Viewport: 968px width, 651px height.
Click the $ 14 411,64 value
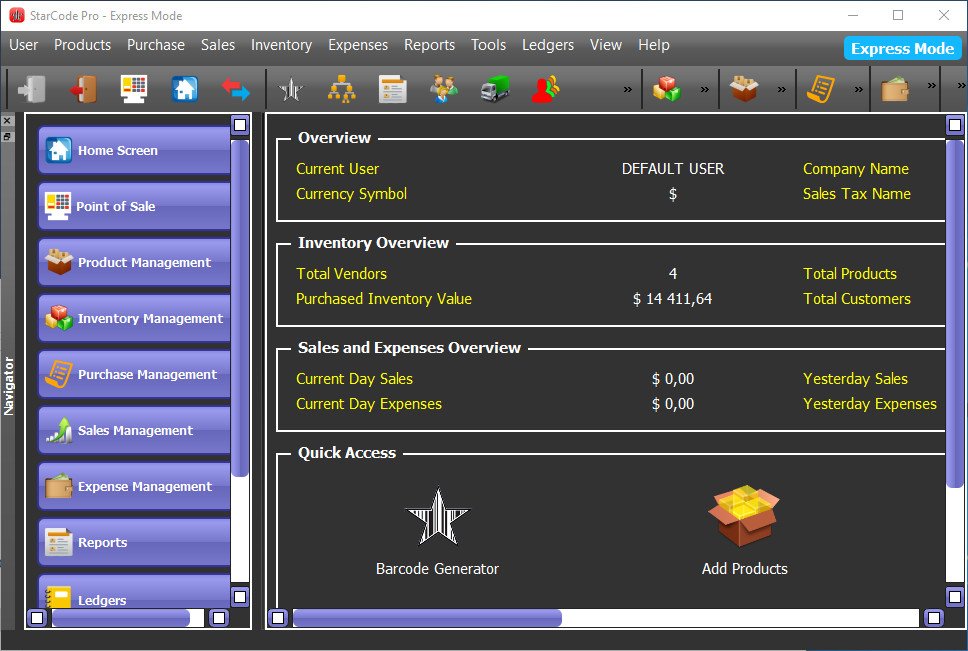point(672,299)
